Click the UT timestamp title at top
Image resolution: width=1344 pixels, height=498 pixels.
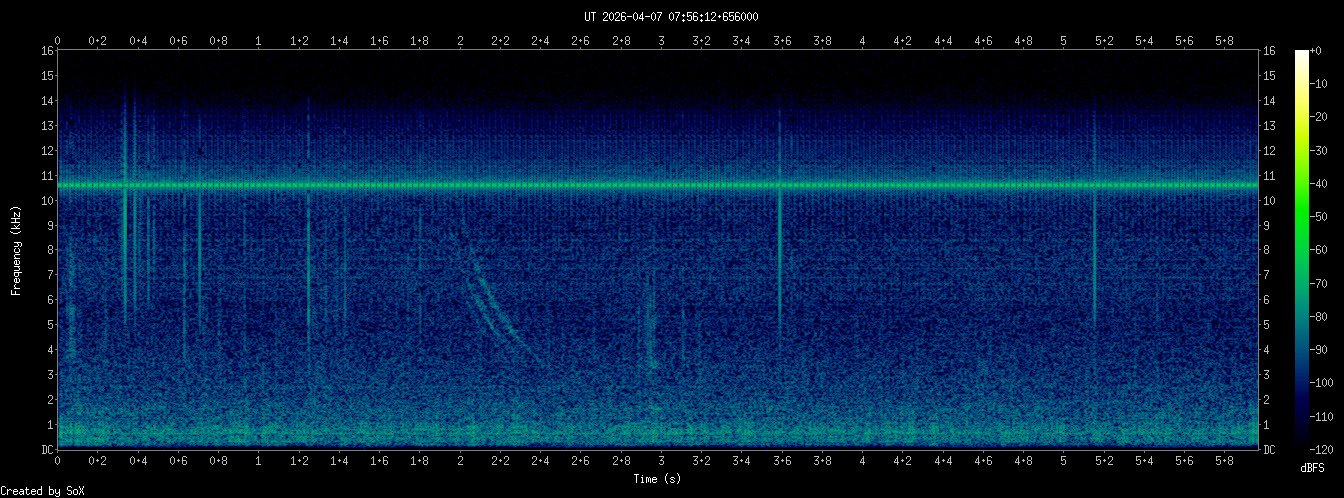[x=671, y=17]
